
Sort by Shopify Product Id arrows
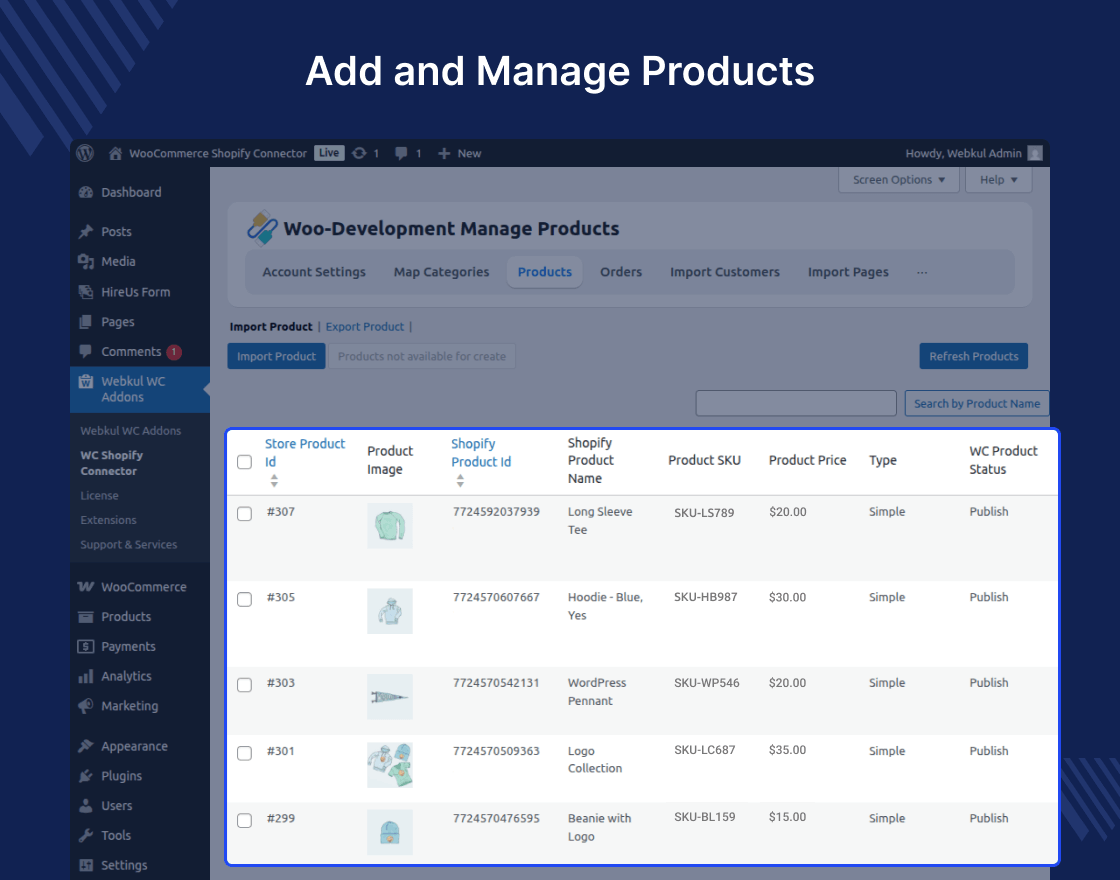pos(460,481)
